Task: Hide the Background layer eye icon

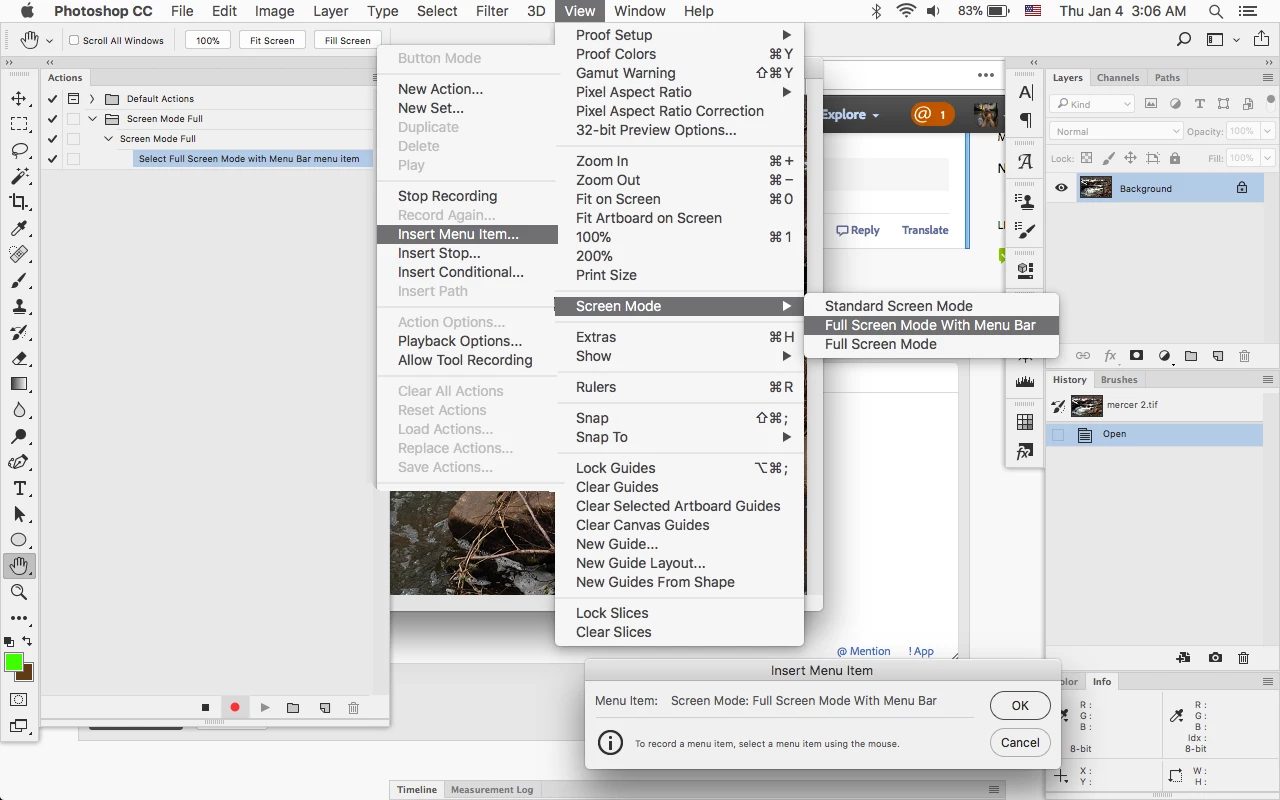Action: coord(1061,188)
